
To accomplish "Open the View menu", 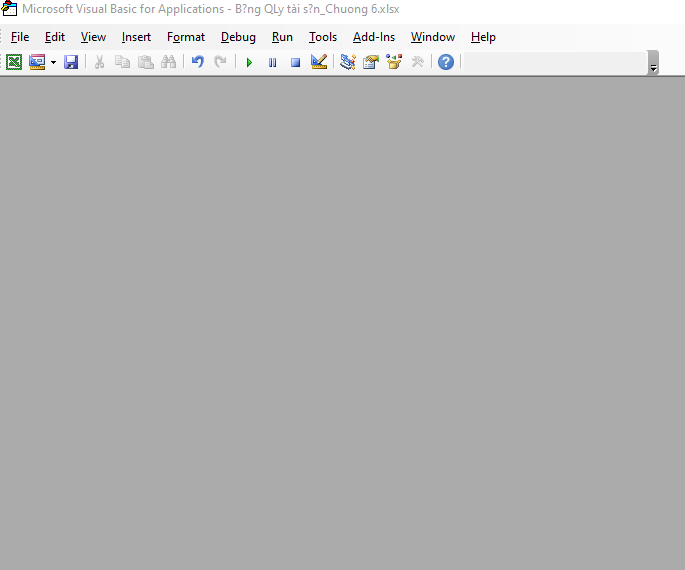I will point(93,37).
